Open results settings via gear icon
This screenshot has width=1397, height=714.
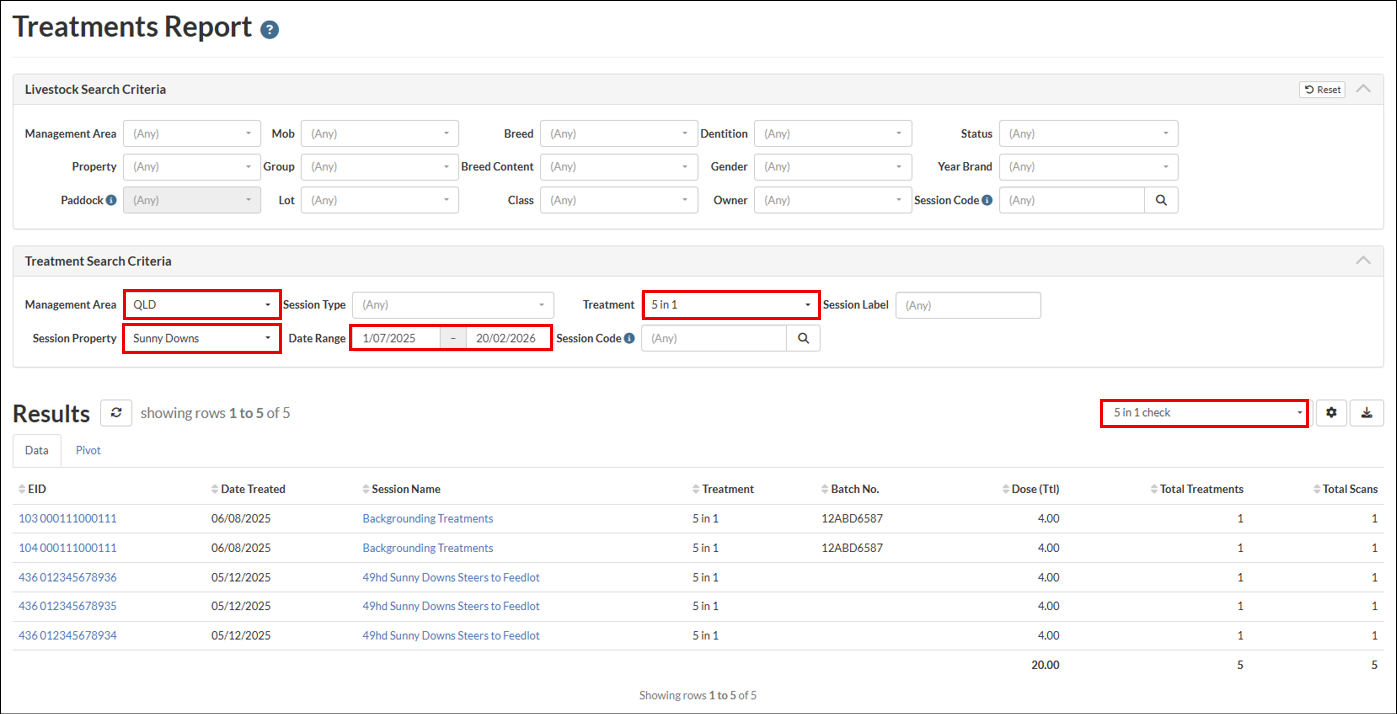(1331, 413)
